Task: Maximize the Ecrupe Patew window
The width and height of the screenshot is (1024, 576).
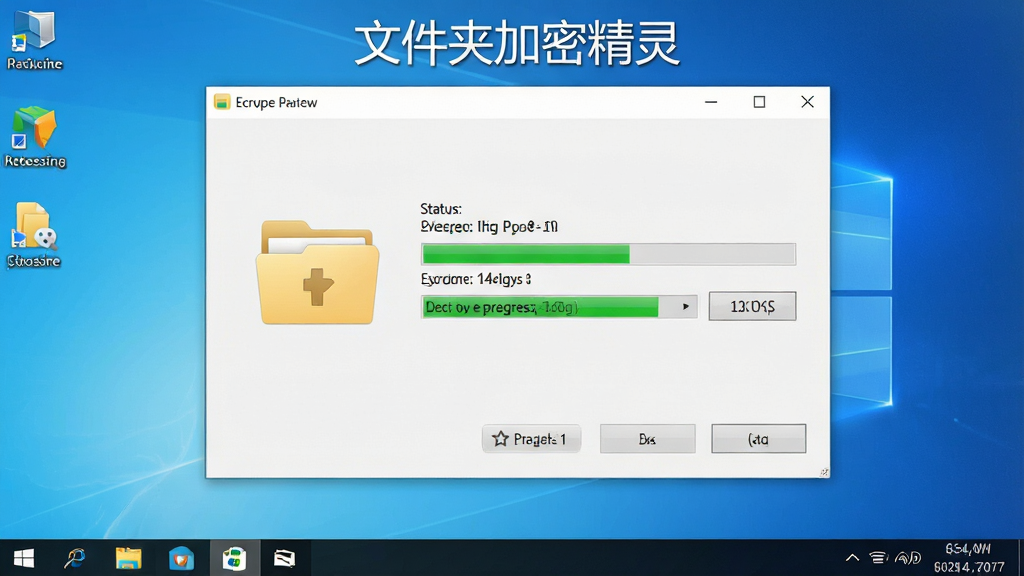Action: pyautogui.click(x=759, y=102)
